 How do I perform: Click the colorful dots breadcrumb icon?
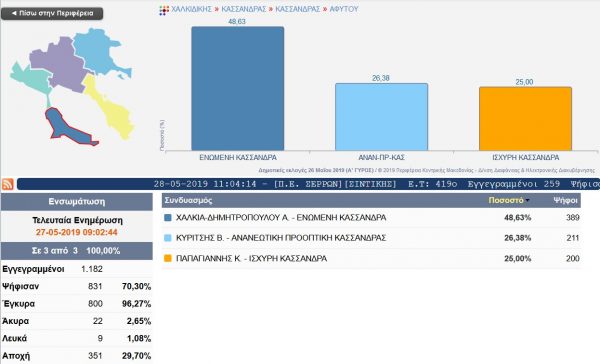(164, 10)
